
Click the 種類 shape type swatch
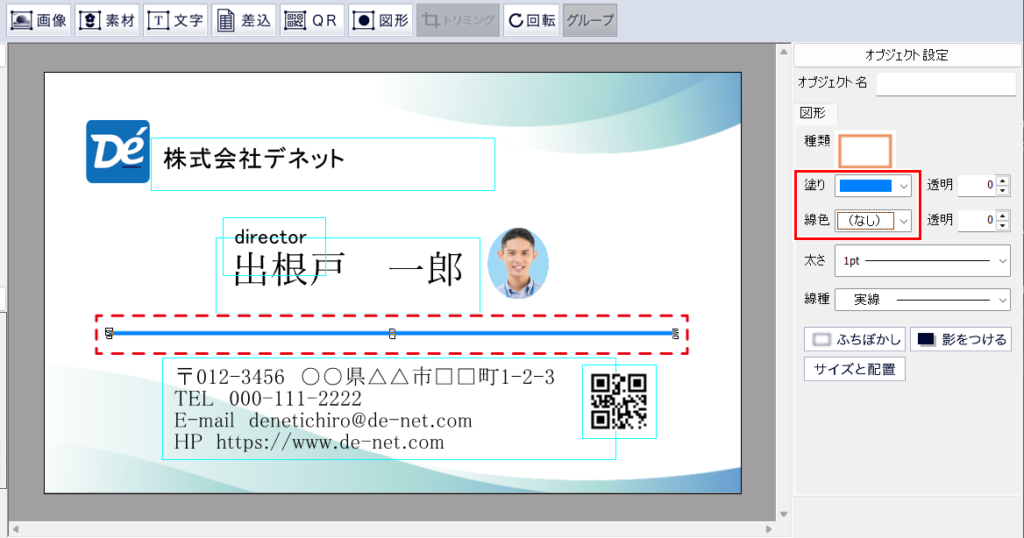coord(865,151)
